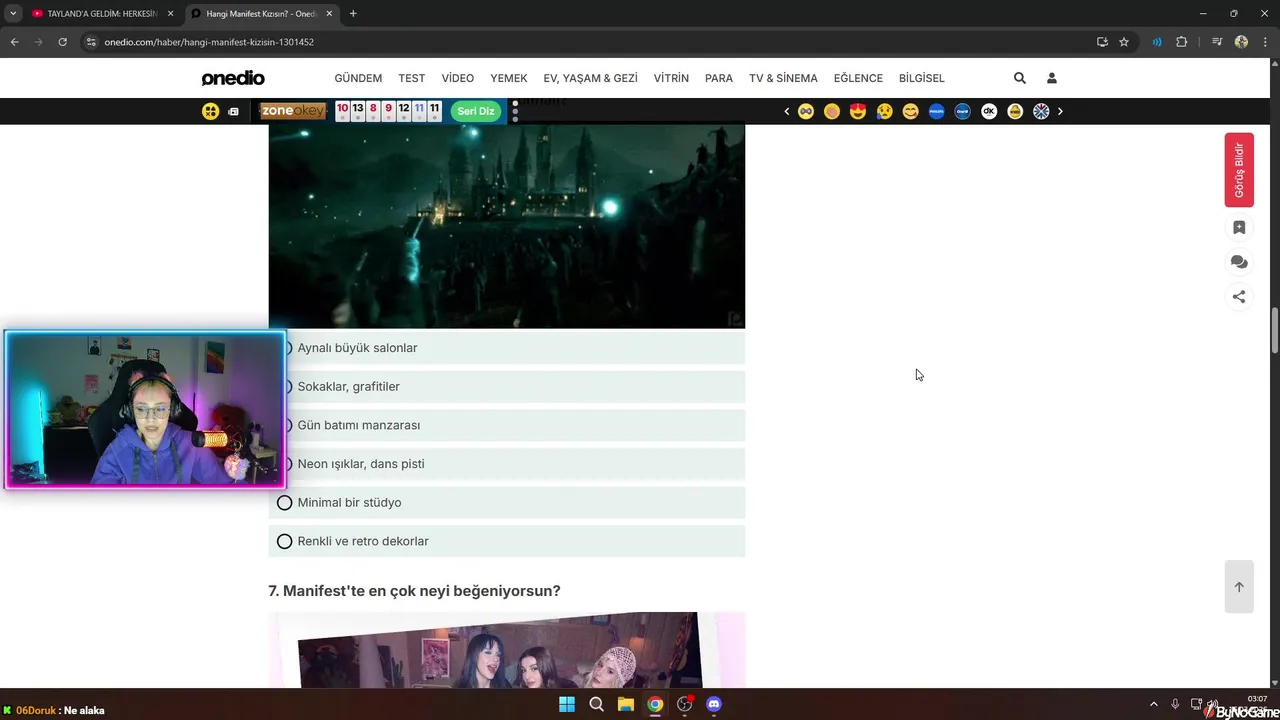Open the EĞLENCE menu
This screenshot has height=720, width=1280.
[858, 78]
